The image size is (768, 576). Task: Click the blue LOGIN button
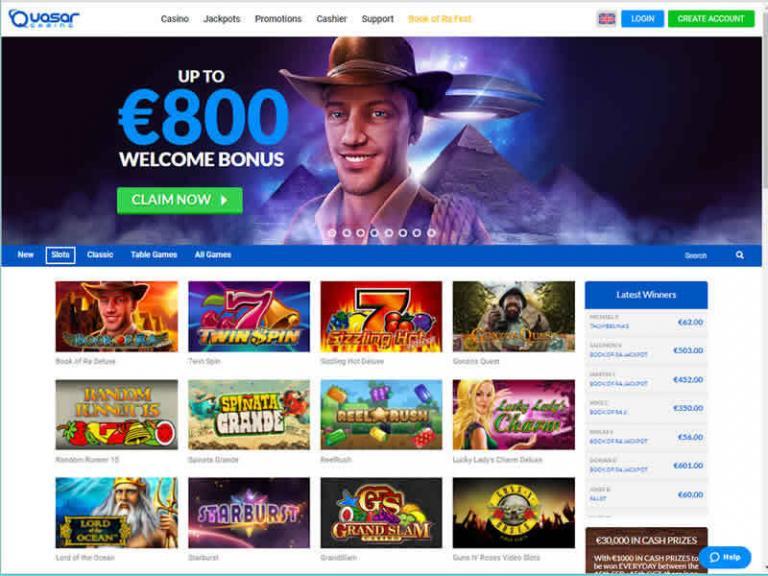coord(643,19)
